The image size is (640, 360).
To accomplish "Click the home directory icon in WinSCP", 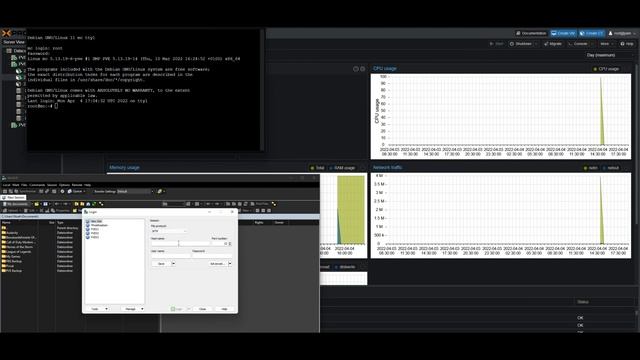I will click(x=88, y=204).
